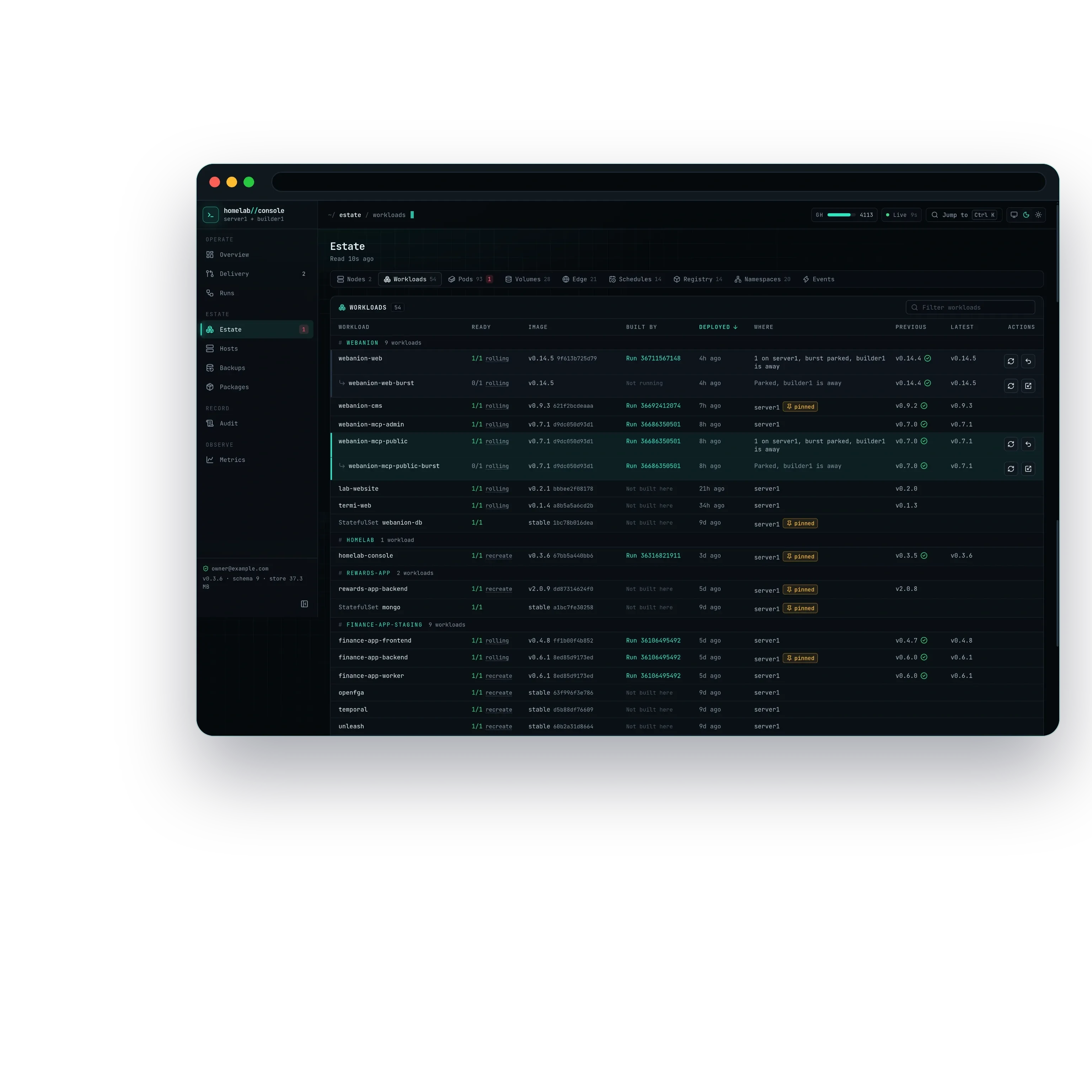Open Runs in the sidebar
The height and width of the screenshot is (1092, 1092).
click(257, 293)
